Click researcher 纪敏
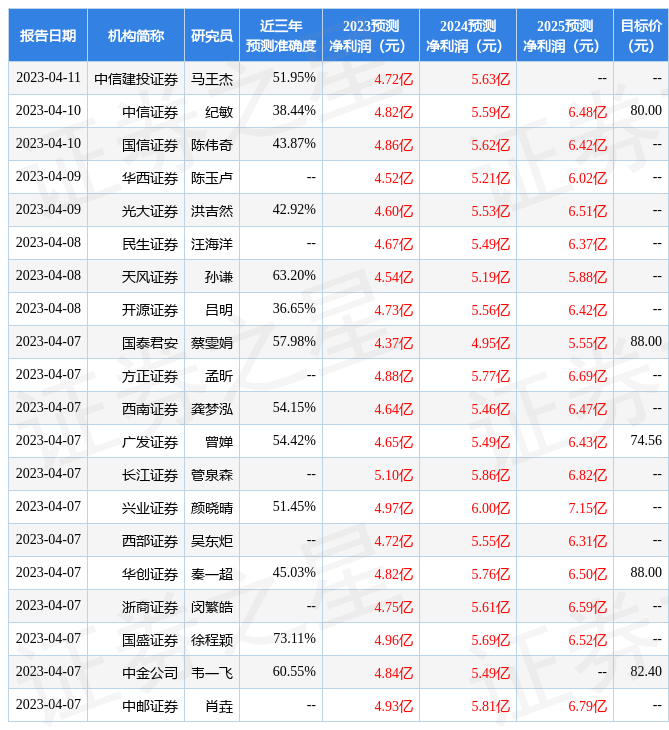This screenshot has width=669, height=730. pos(218,112)
